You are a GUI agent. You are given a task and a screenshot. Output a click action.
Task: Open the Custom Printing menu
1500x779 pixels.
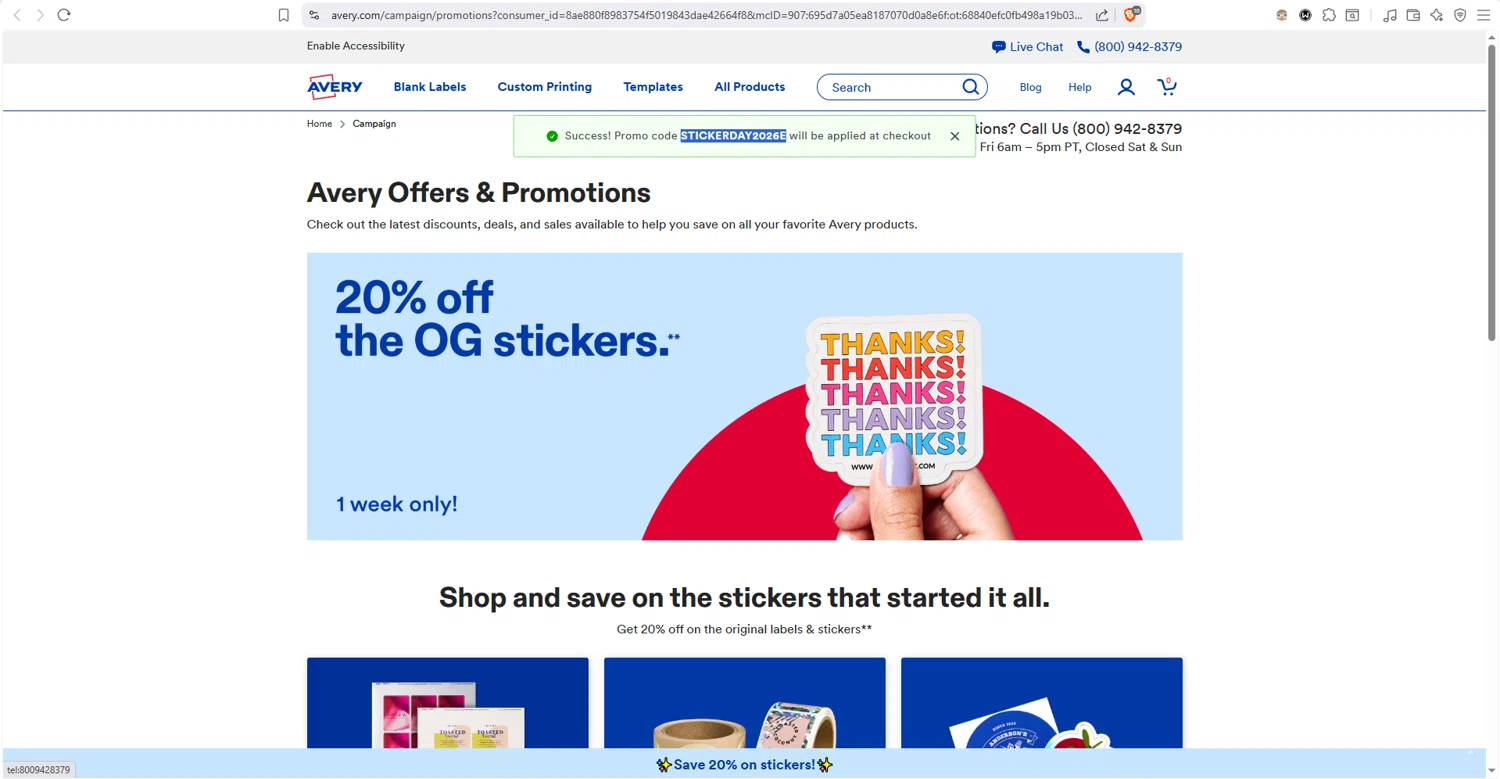[545, 87]
